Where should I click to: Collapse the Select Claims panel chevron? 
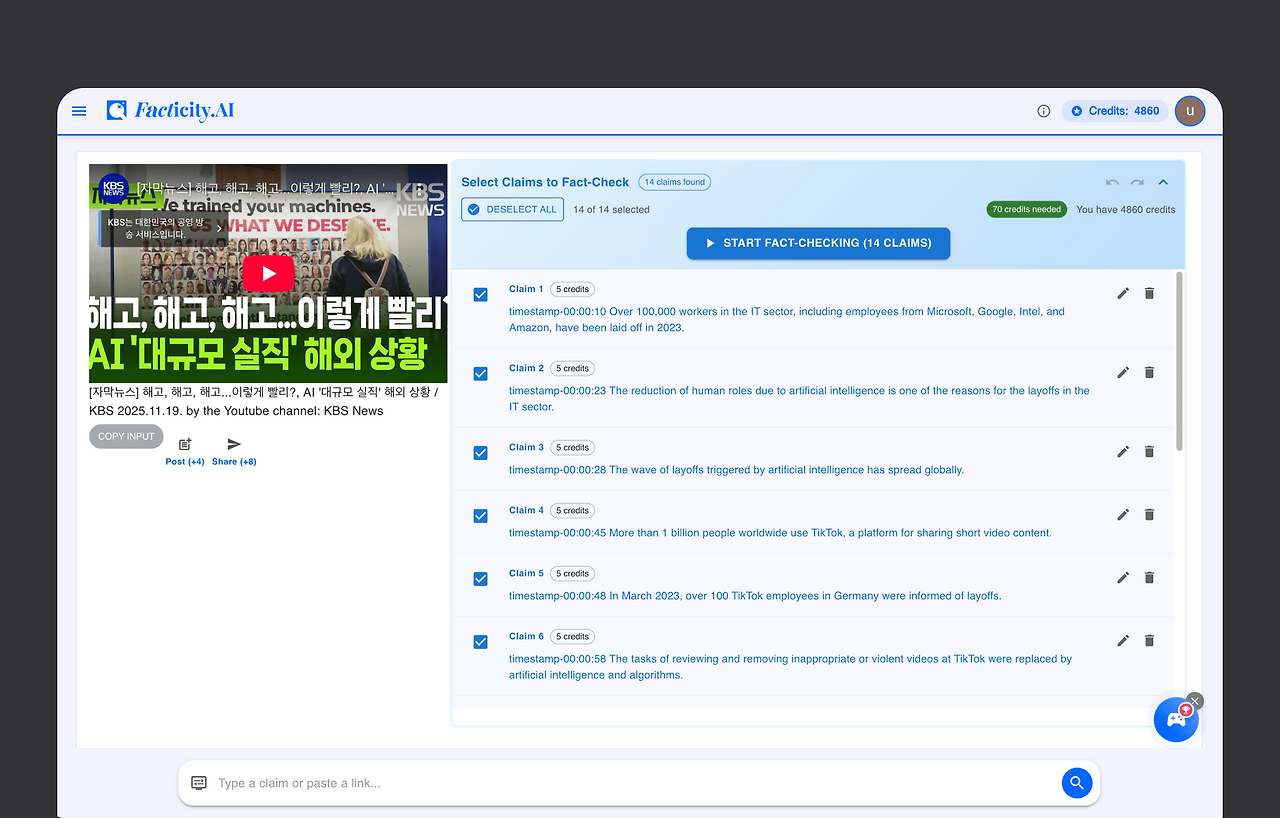pyautogui.click(x=1163, y=182)
